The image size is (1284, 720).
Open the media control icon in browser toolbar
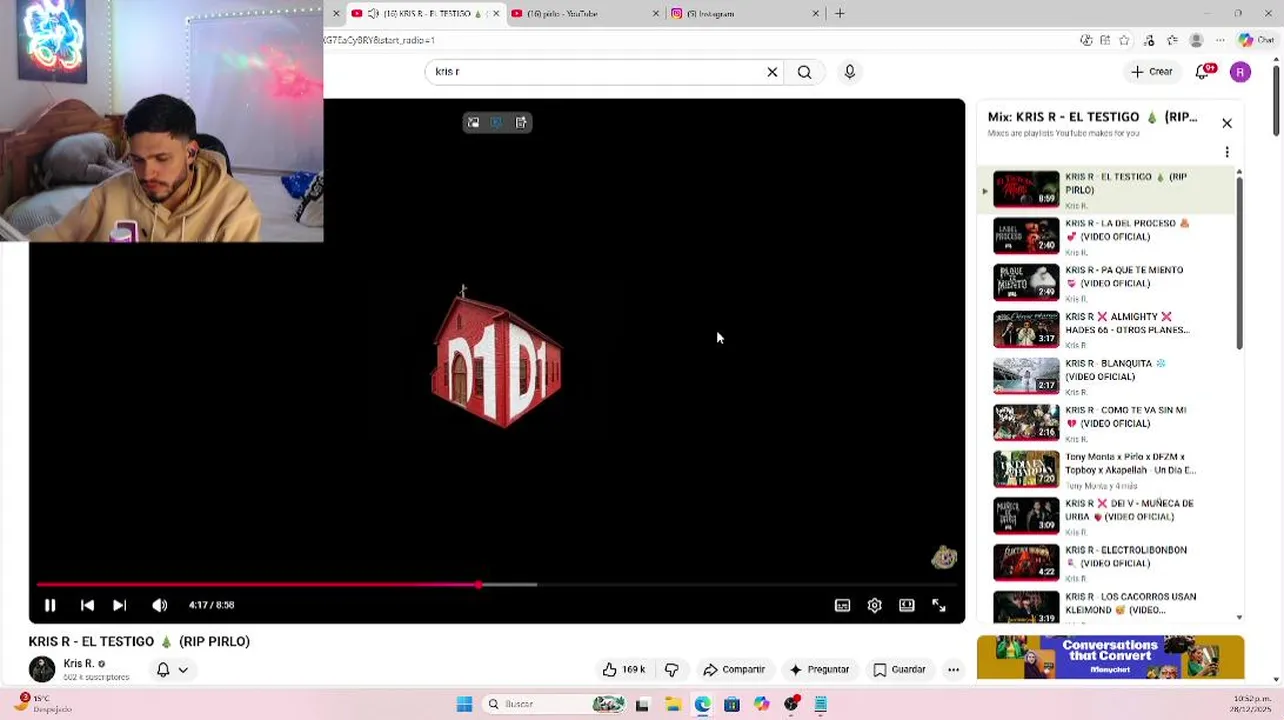click(1149, 41)
